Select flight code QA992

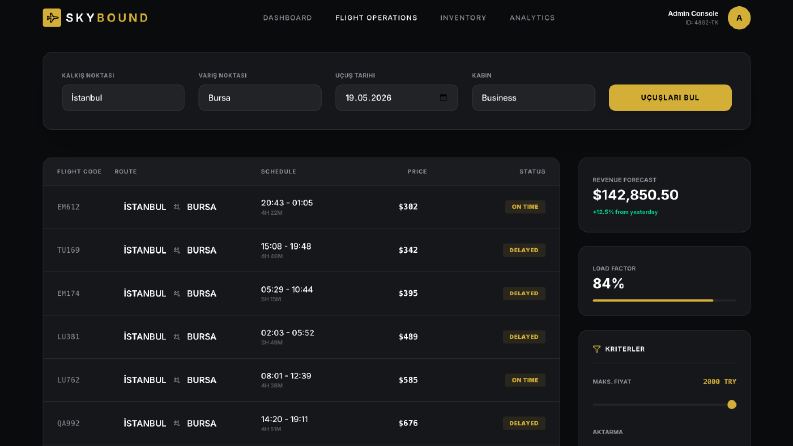(68, 423)
